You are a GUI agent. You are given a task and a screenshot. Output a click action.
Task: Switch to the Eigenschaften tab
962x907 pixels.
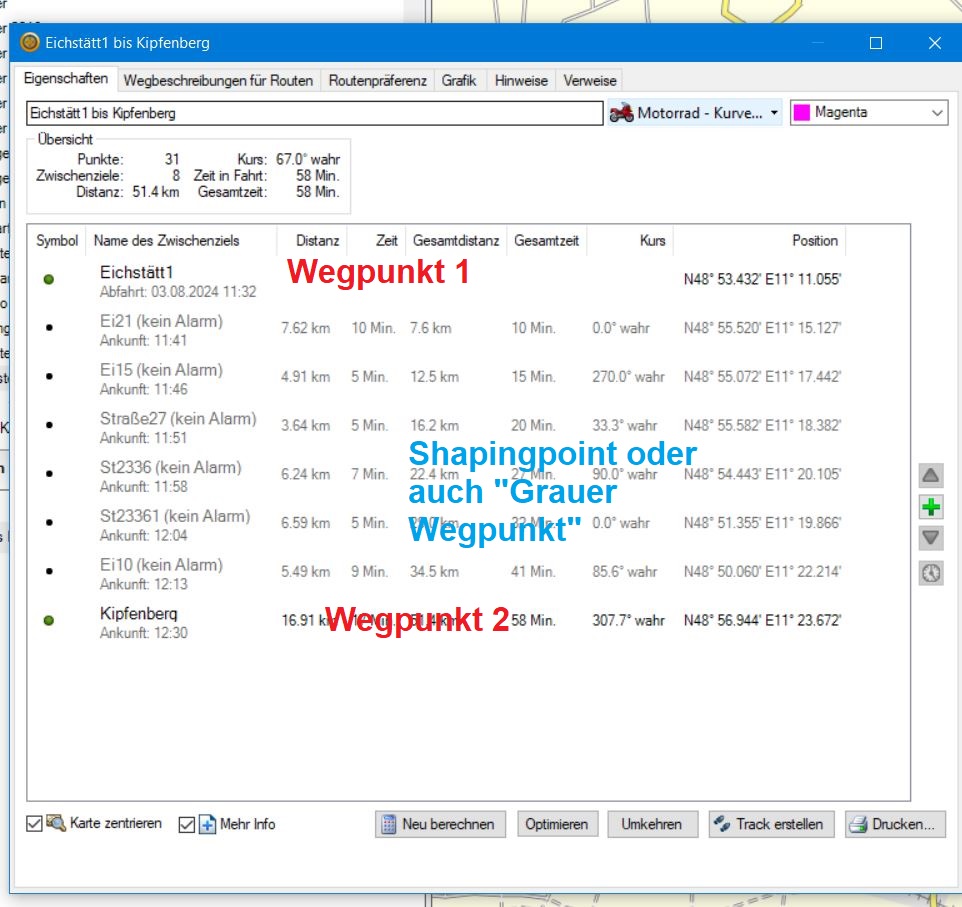click(x=66, y=79)
